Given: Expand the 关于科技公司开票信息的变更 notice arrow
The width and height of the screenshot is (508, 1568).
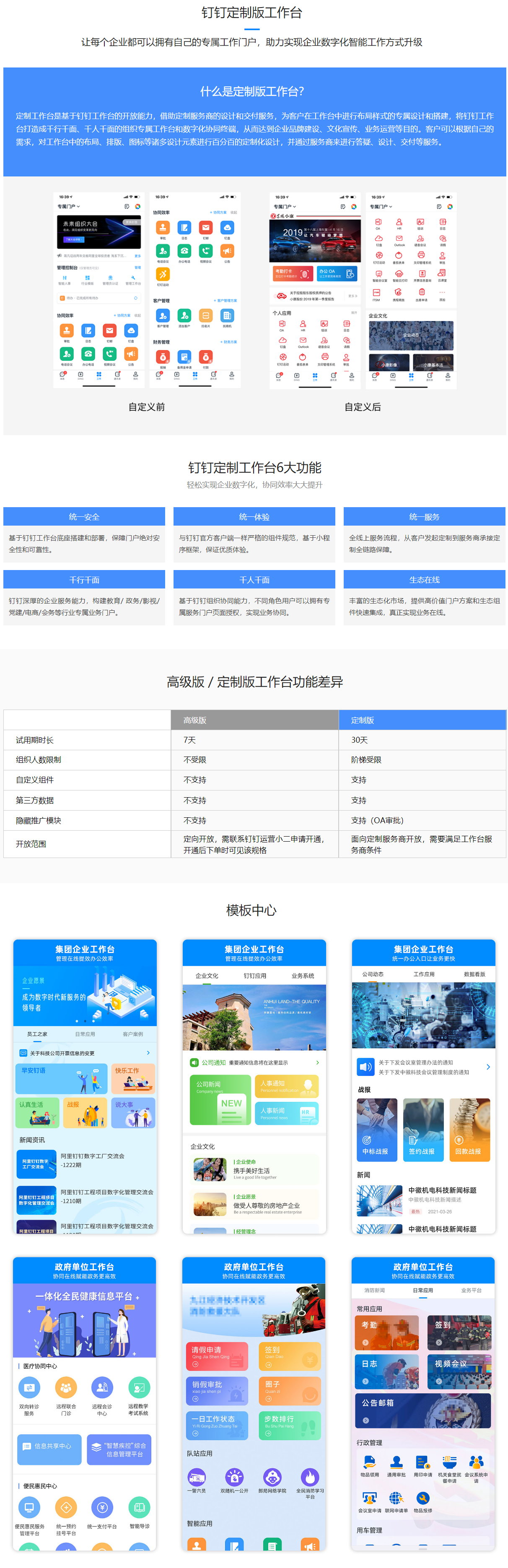Looking at the screenshot, I should pos(148,1053).
